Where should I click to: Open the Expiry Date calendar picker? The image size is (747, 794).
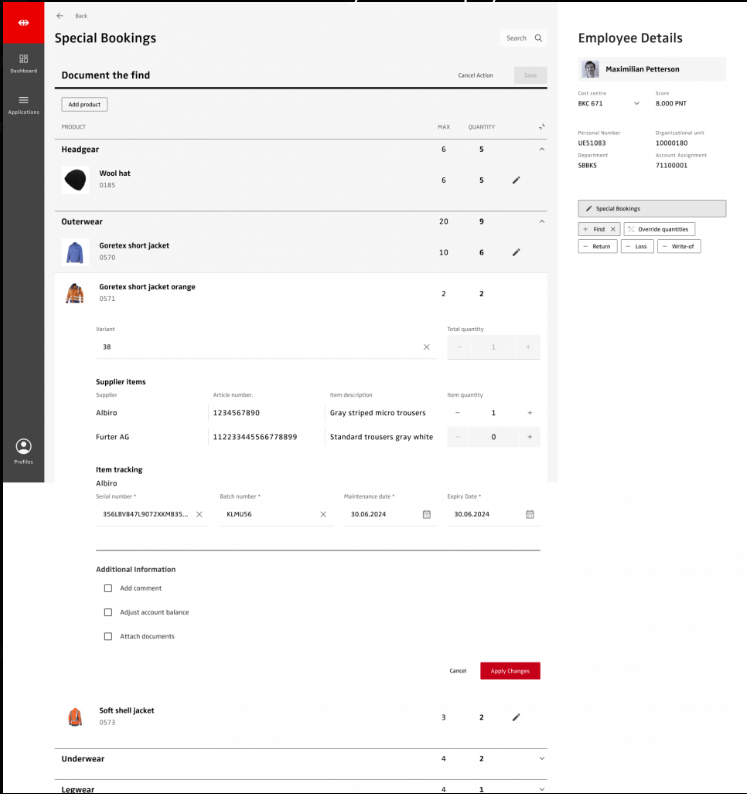[530, 514]
